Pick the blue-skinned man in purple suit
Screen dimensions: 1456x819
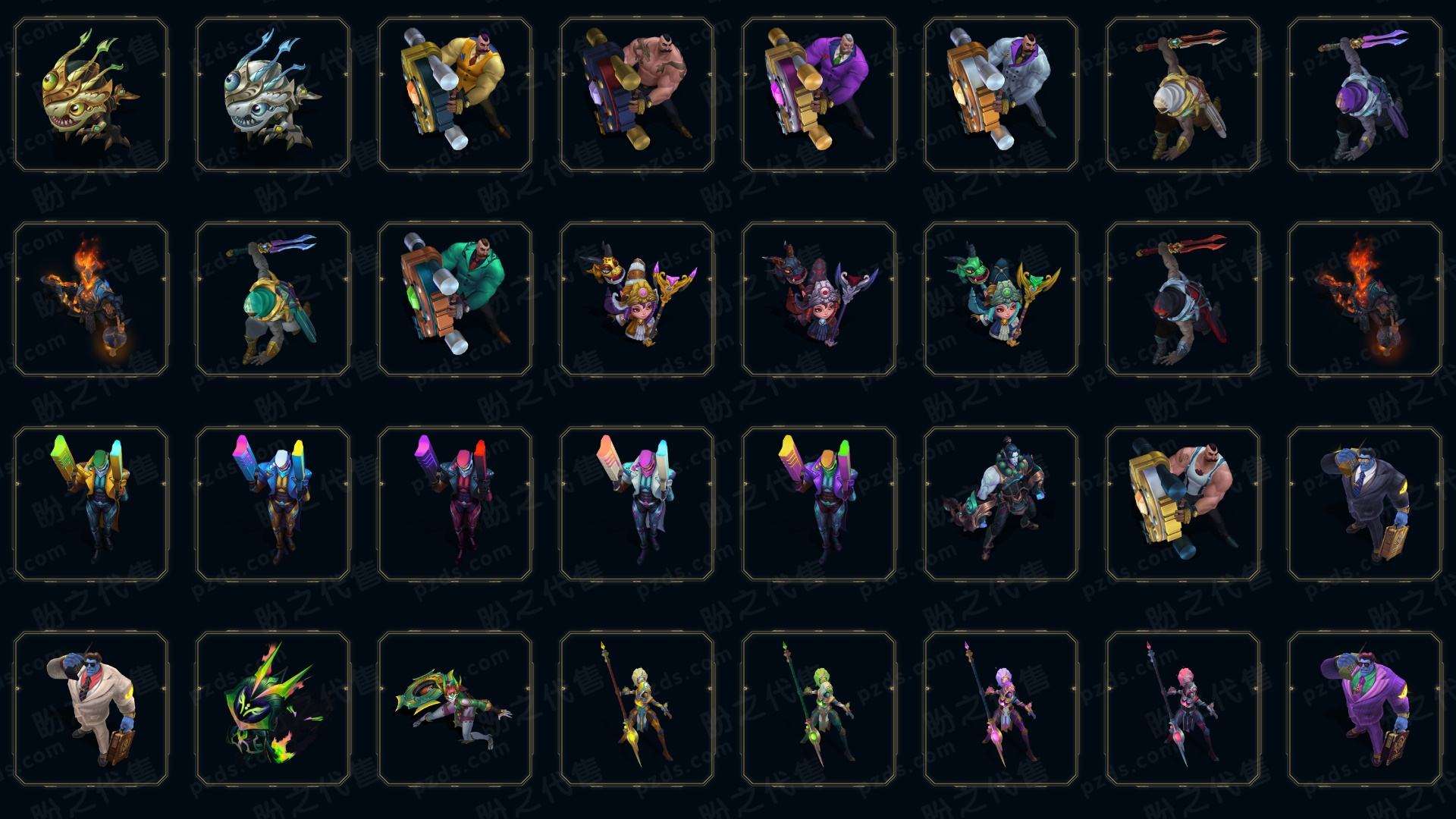(x=1365, y=708)
